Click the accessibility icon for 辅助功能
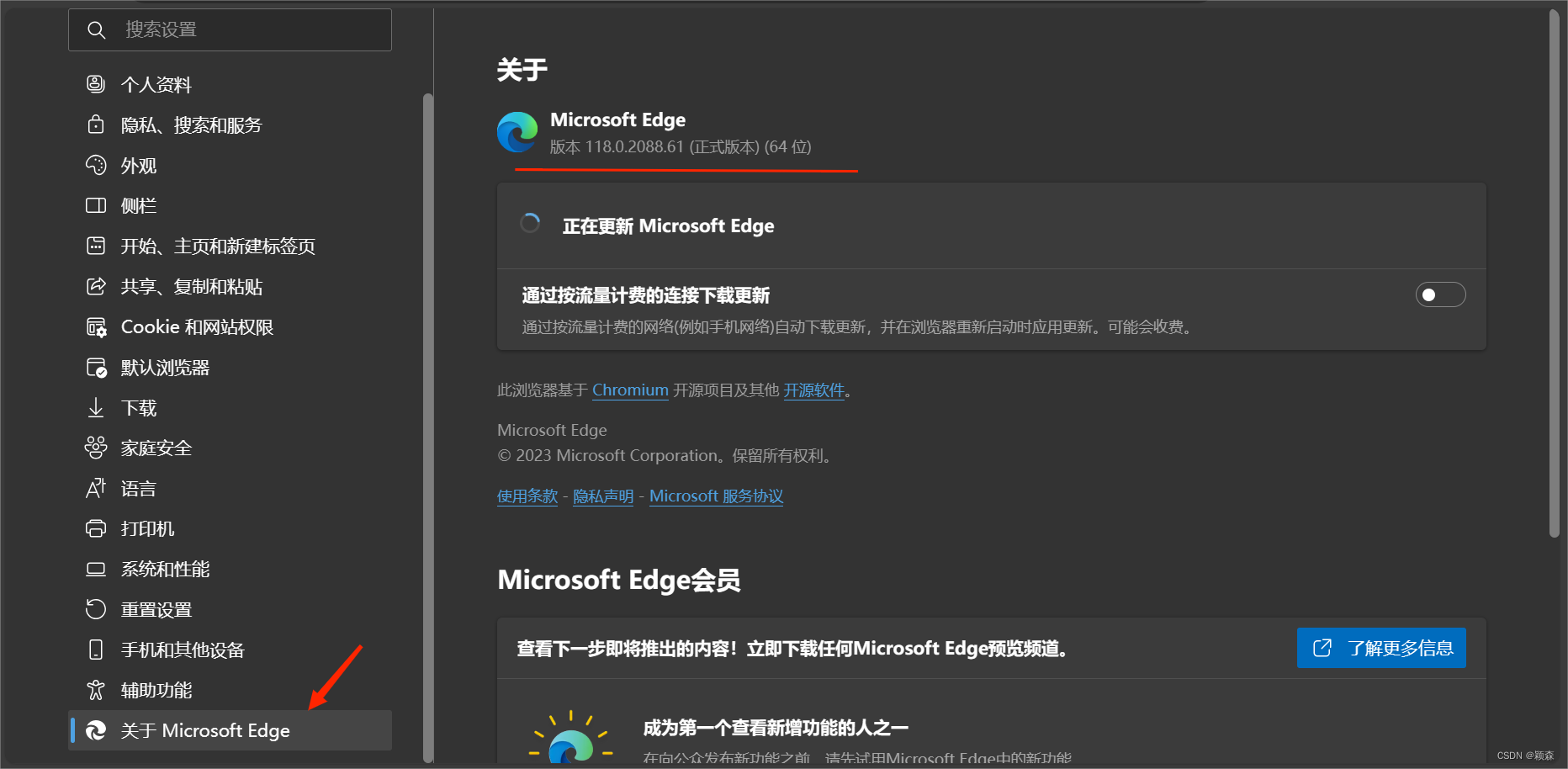The image size is (1568, 769). [x=96, y=690]
